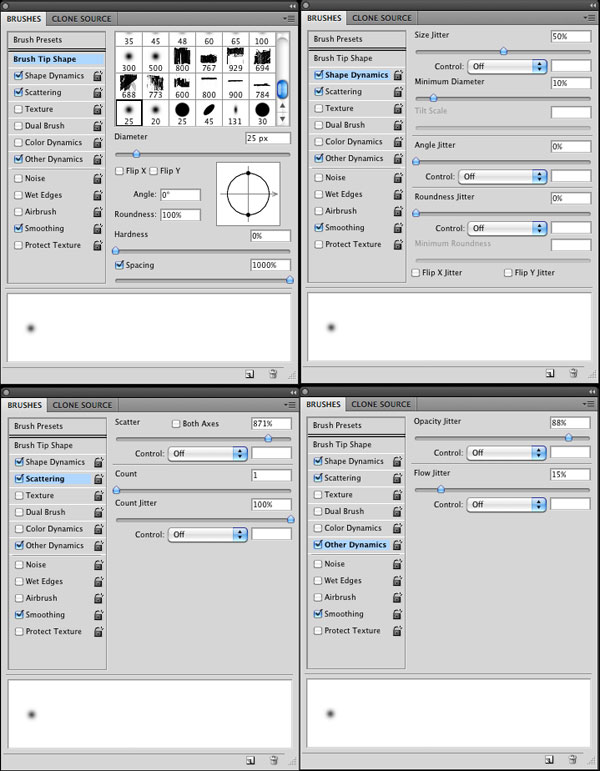Open the Control dropdown under Size Jitter
Image resolution: width=600 pixels, height=771 pixels.
507,66
